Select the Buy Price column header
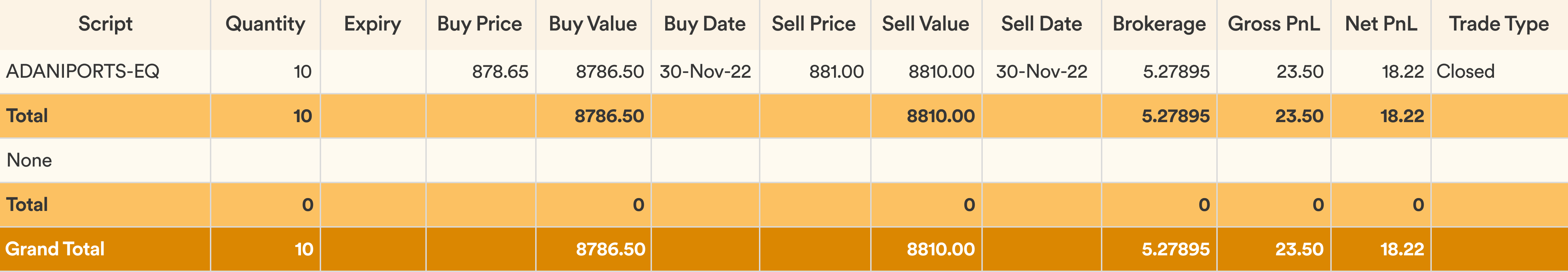This screenshot has width=1568, height=272. [480, 24]
